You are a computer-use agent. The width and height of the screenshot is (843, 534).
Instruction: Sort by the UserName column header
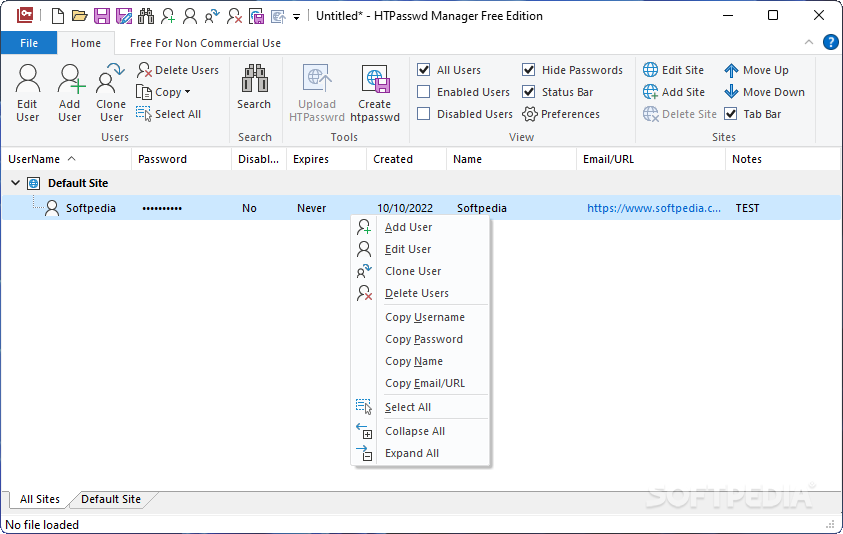tap(66, 159)
